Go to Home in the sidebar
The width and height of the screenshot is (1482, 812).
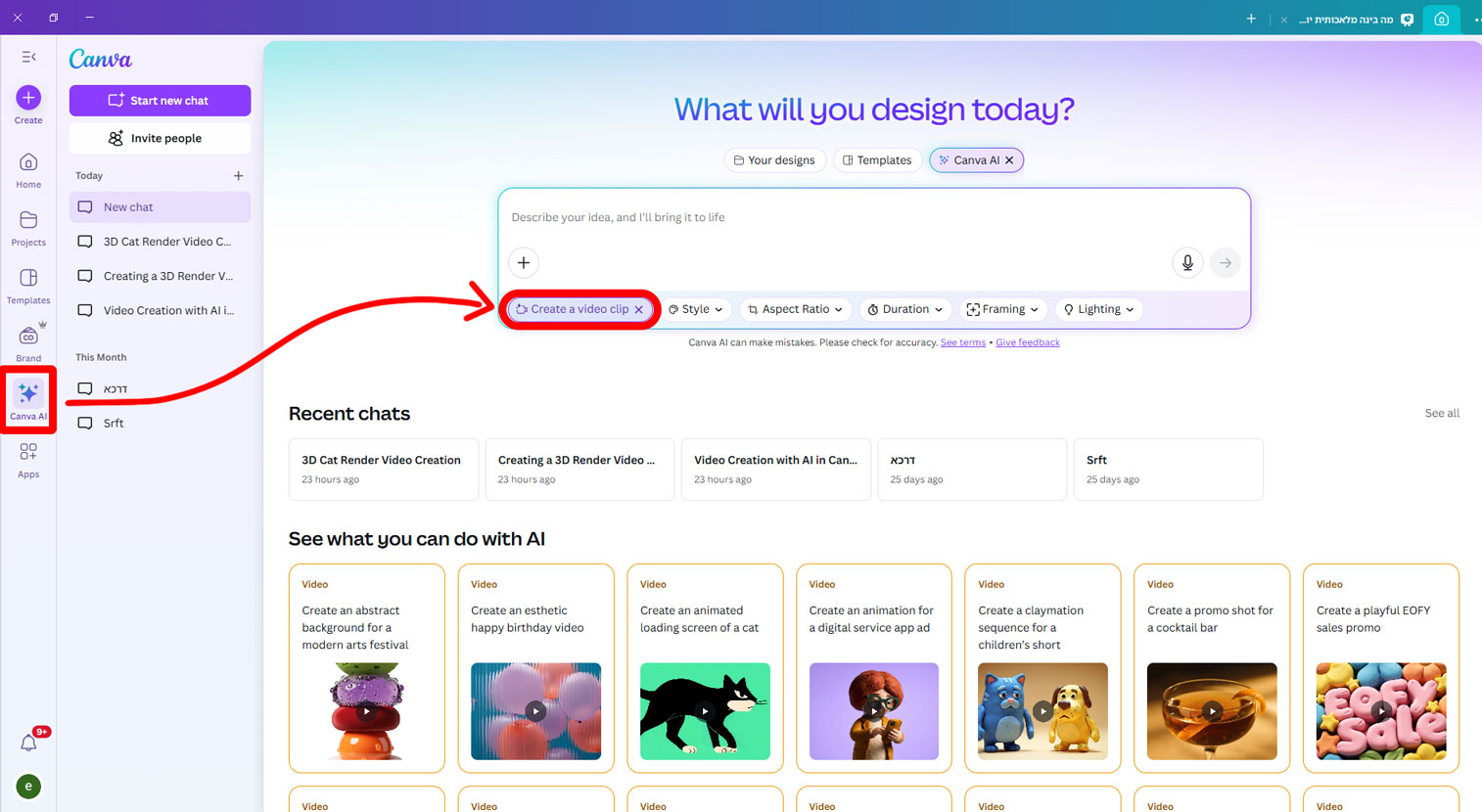(x=28, y=170)
